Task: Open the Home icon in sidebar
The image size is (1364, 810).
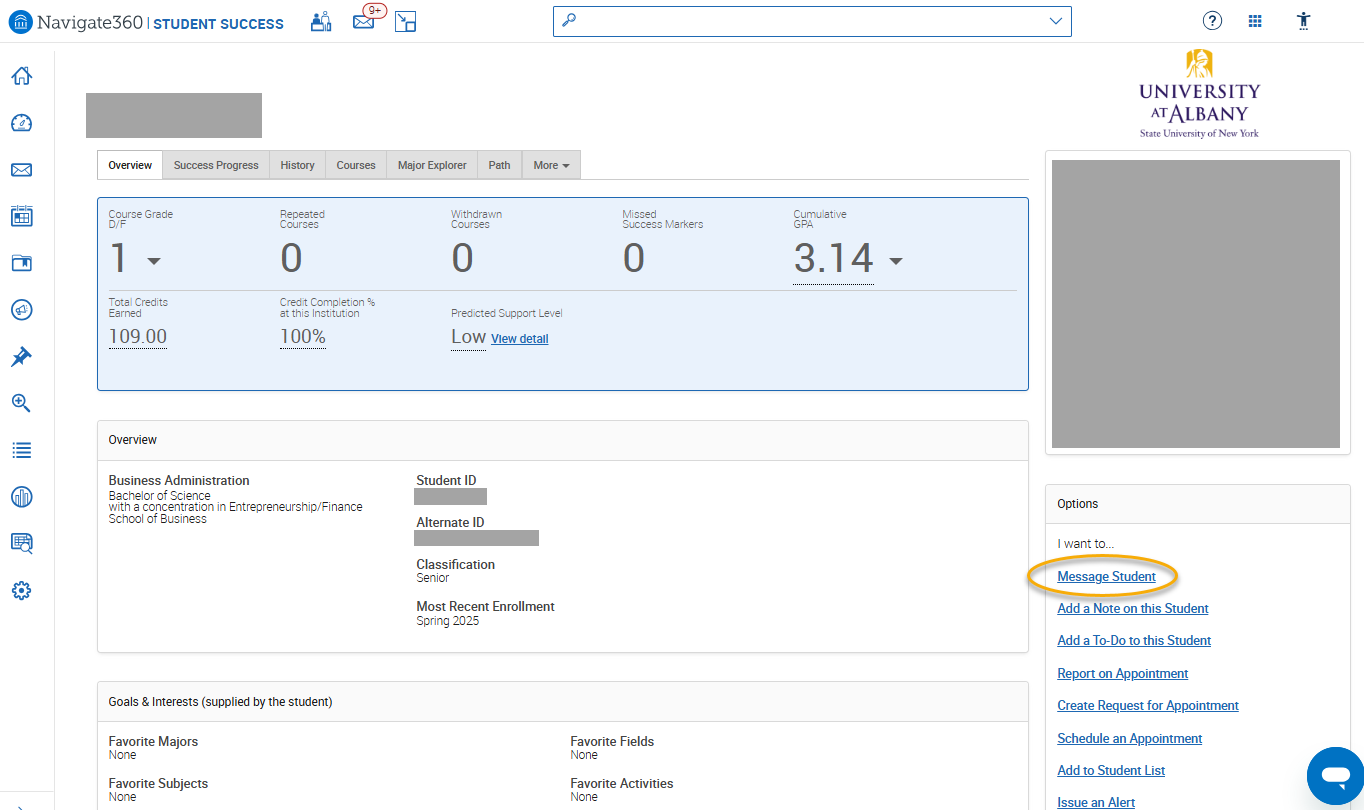Action: click(21, 76)
